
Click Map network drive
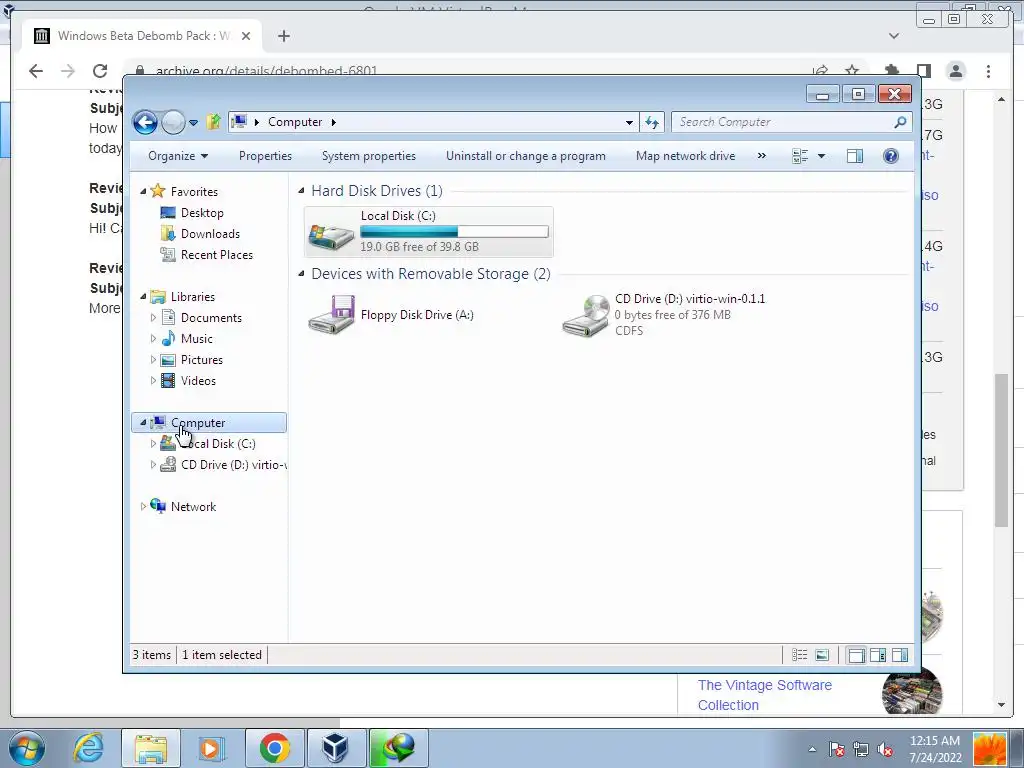[685, 156]
